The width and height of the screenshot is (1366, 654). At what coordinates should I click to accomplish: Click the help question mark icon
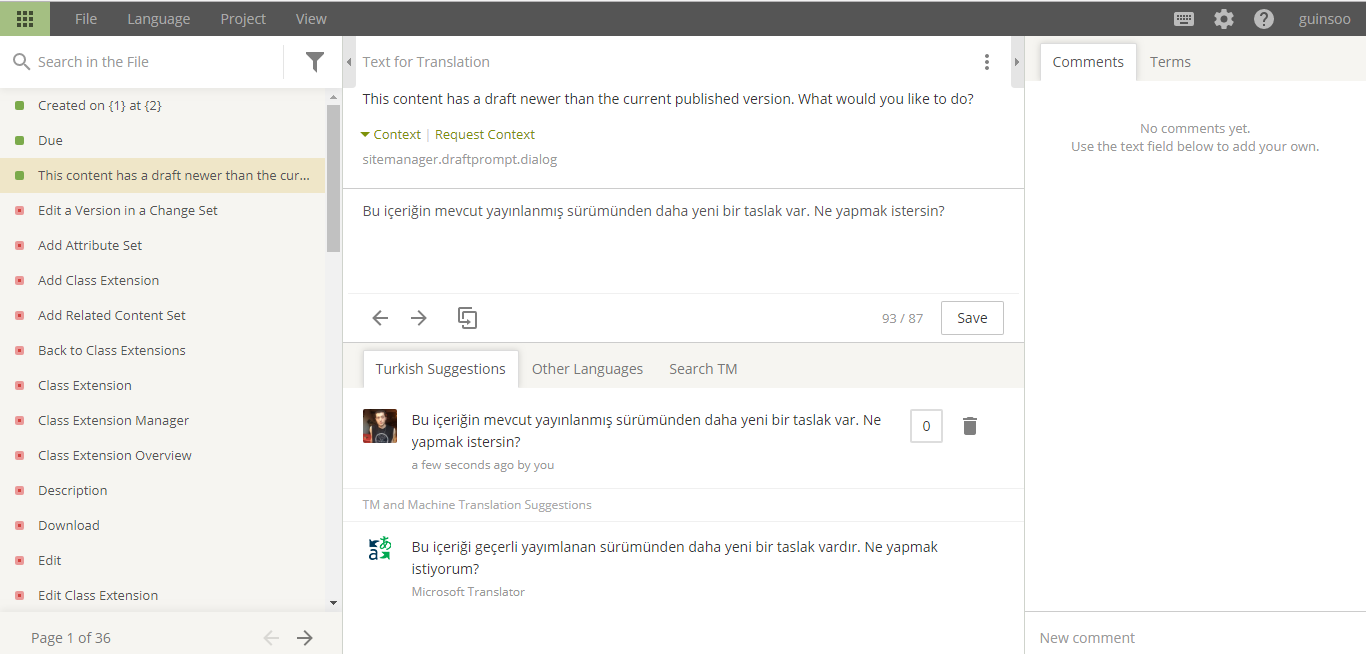1264,18
